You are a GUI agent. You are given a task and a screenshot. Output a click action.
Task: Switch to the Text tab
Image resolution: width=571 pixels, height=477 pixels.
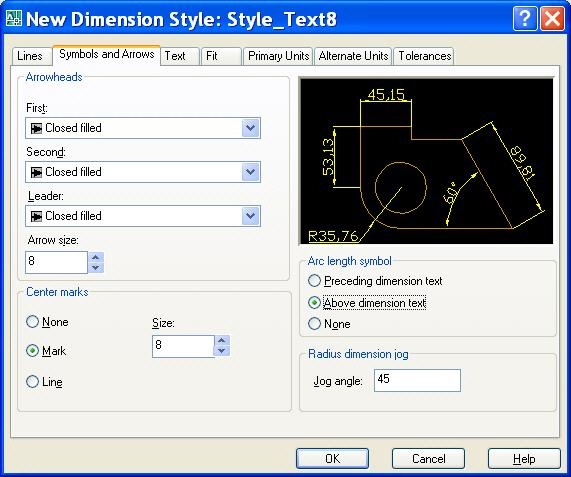click(180, 56)
